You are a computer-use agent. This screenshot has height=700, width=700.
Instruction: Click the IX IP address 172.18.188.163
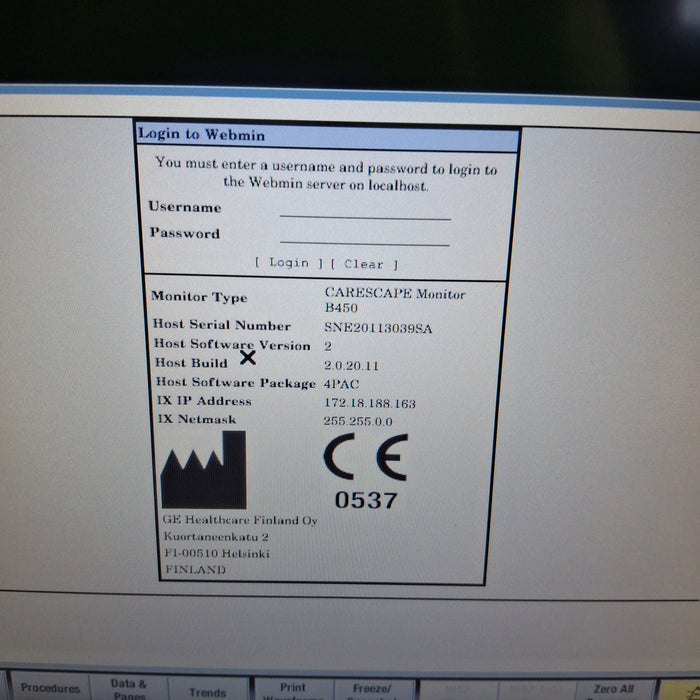coord(370,403)
